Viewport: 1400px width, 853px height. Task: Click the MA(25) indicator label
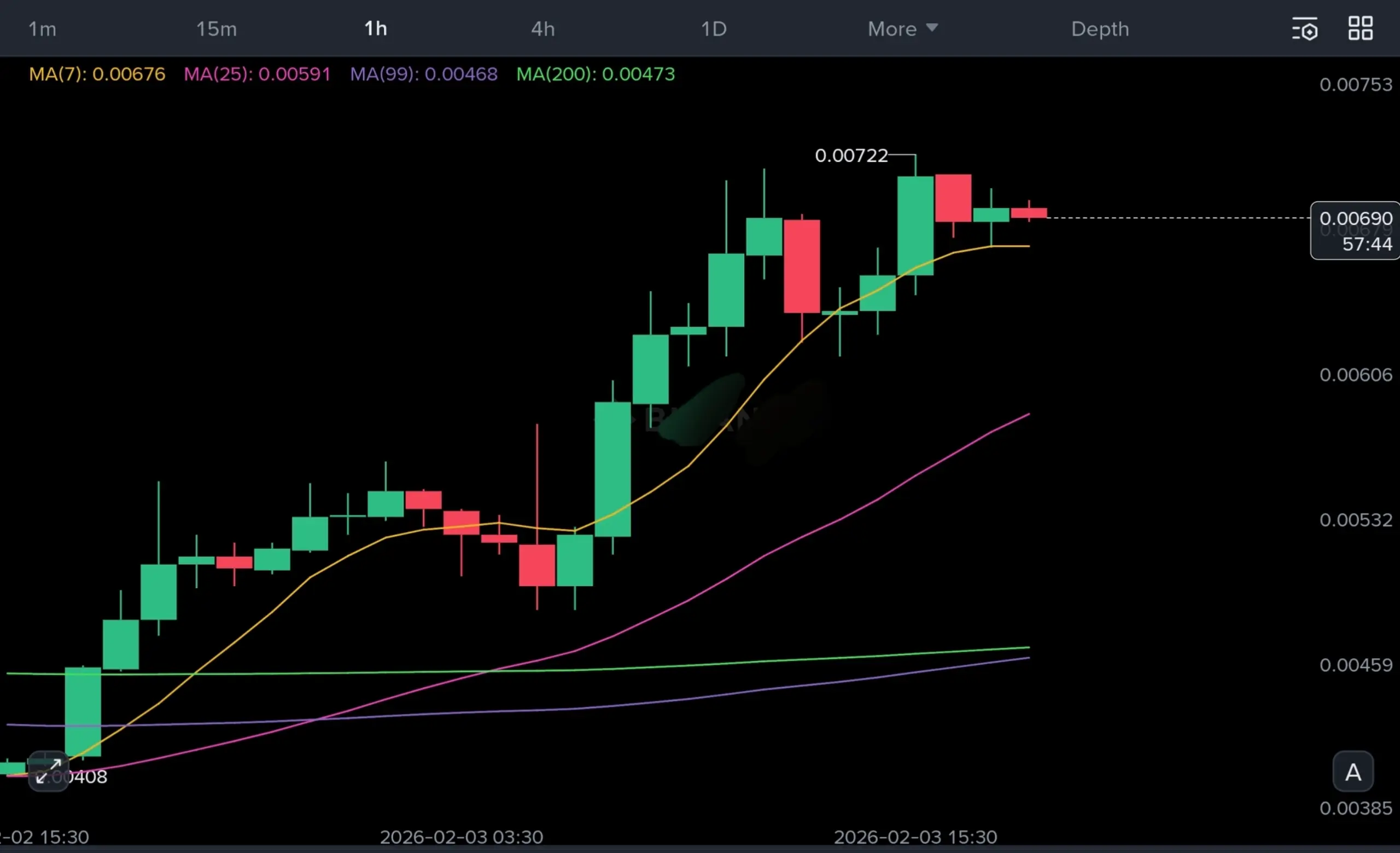(257, 74)
